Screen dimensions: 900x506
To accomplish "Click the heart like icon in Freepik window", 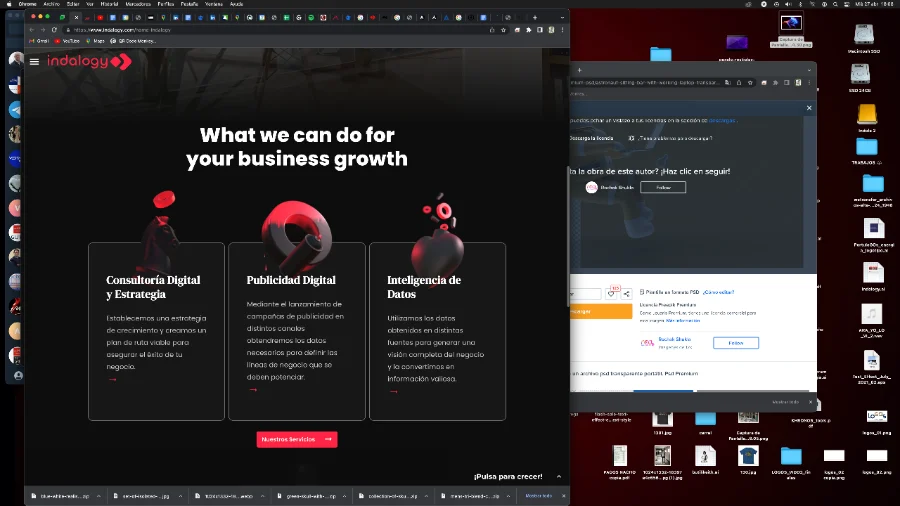I will tap(611, 294).
